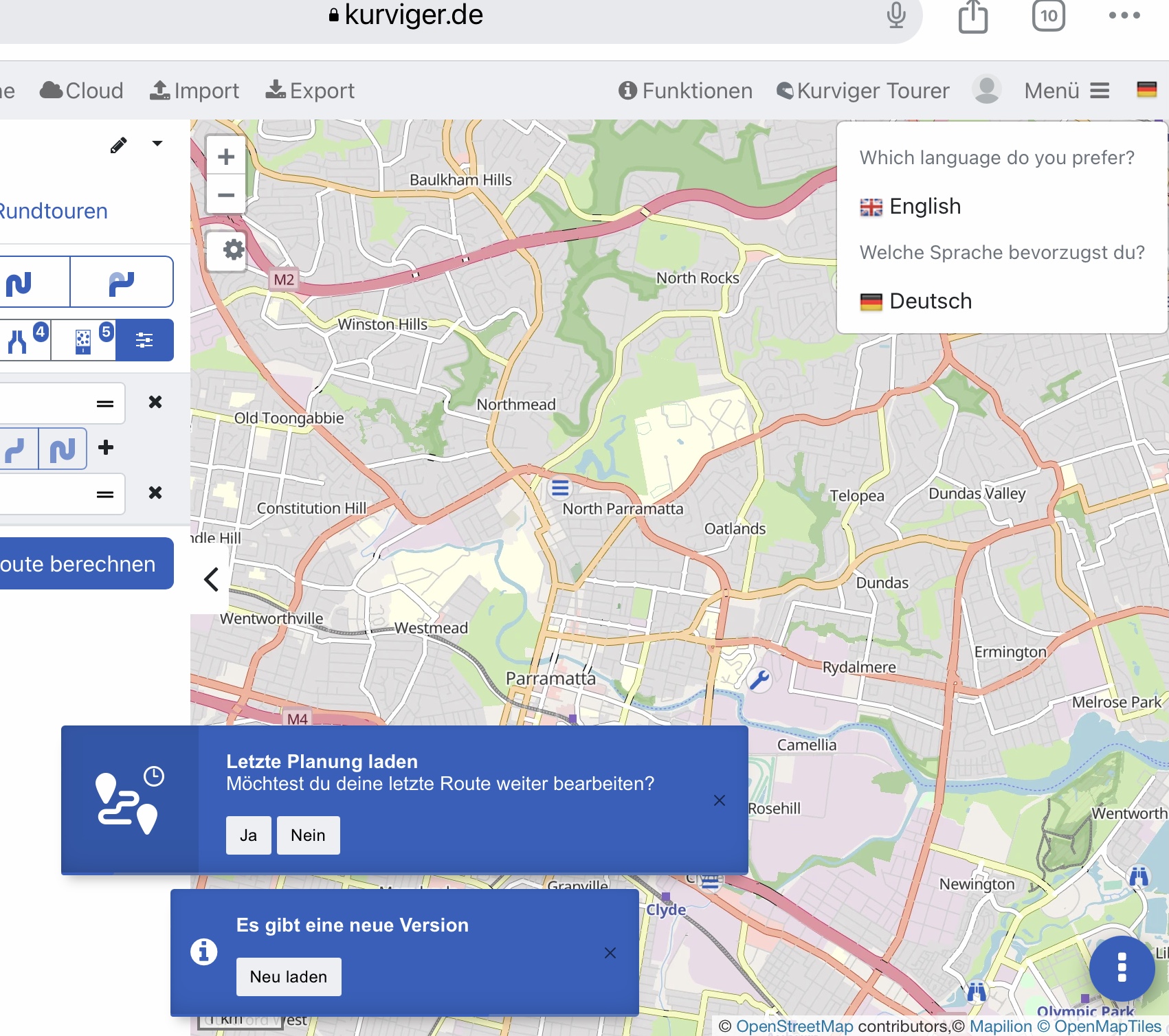This screenshot has height=1036, width=1169.
Task: Click Neu laden to reload new version
Action: pos(289,976)
